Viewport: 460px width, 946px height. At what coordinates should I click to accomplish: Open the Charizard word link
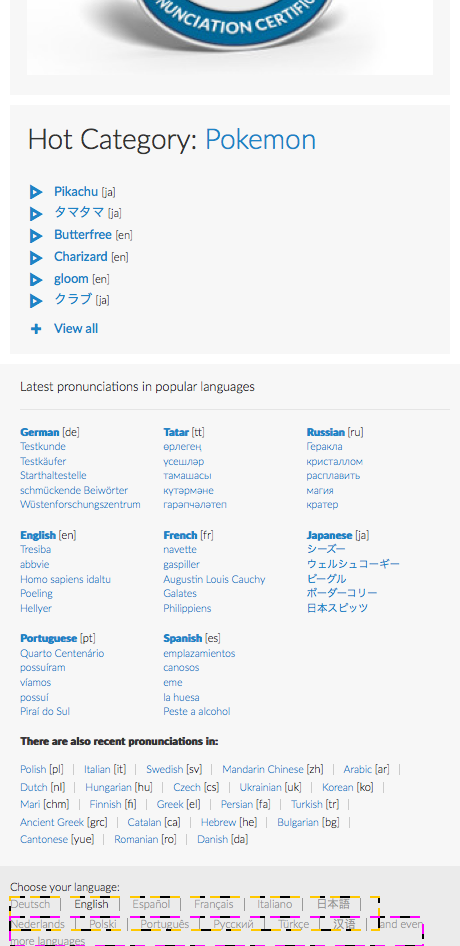(x=81, y=256)
